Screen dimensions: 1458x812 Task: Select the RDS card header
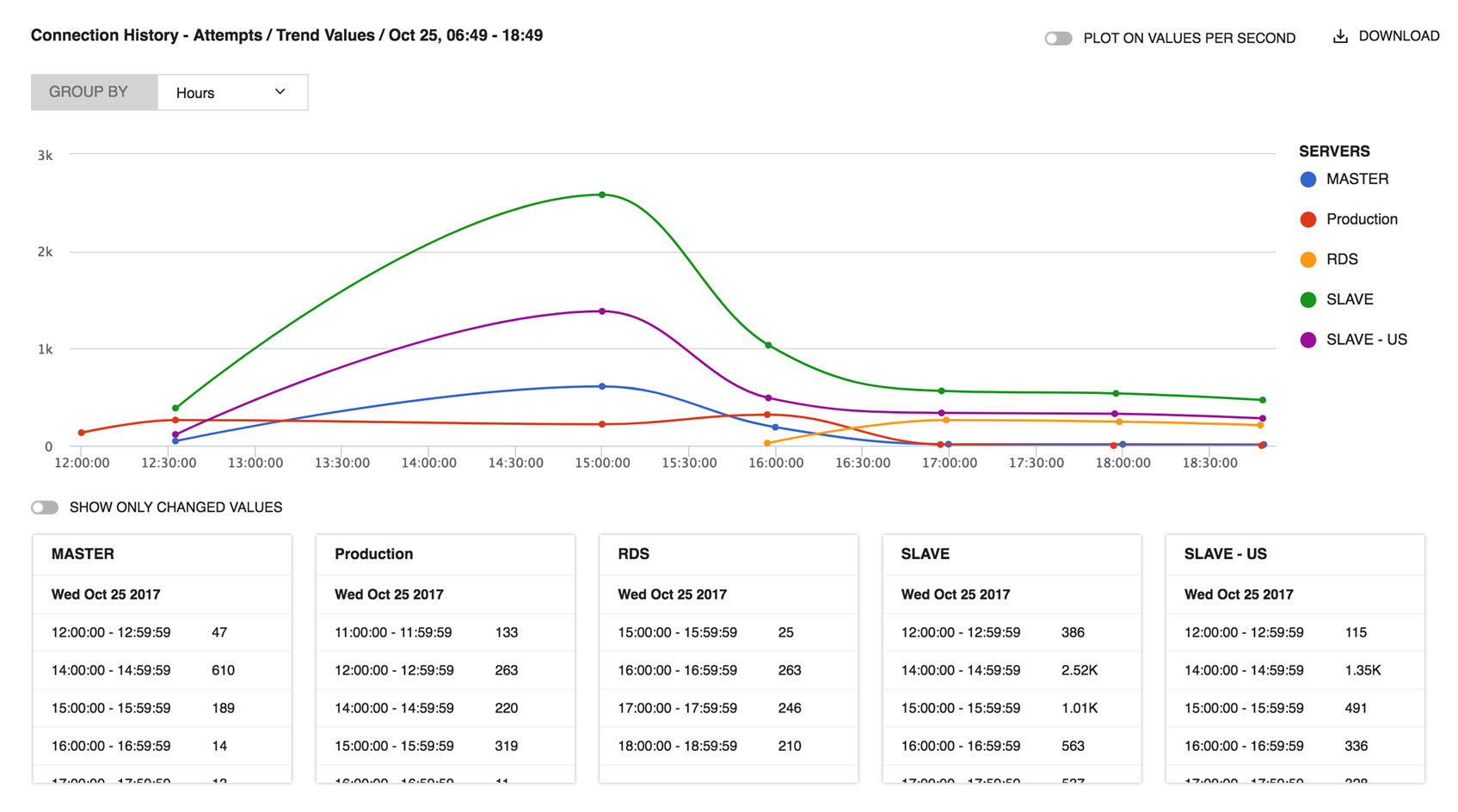coord(729,555)
